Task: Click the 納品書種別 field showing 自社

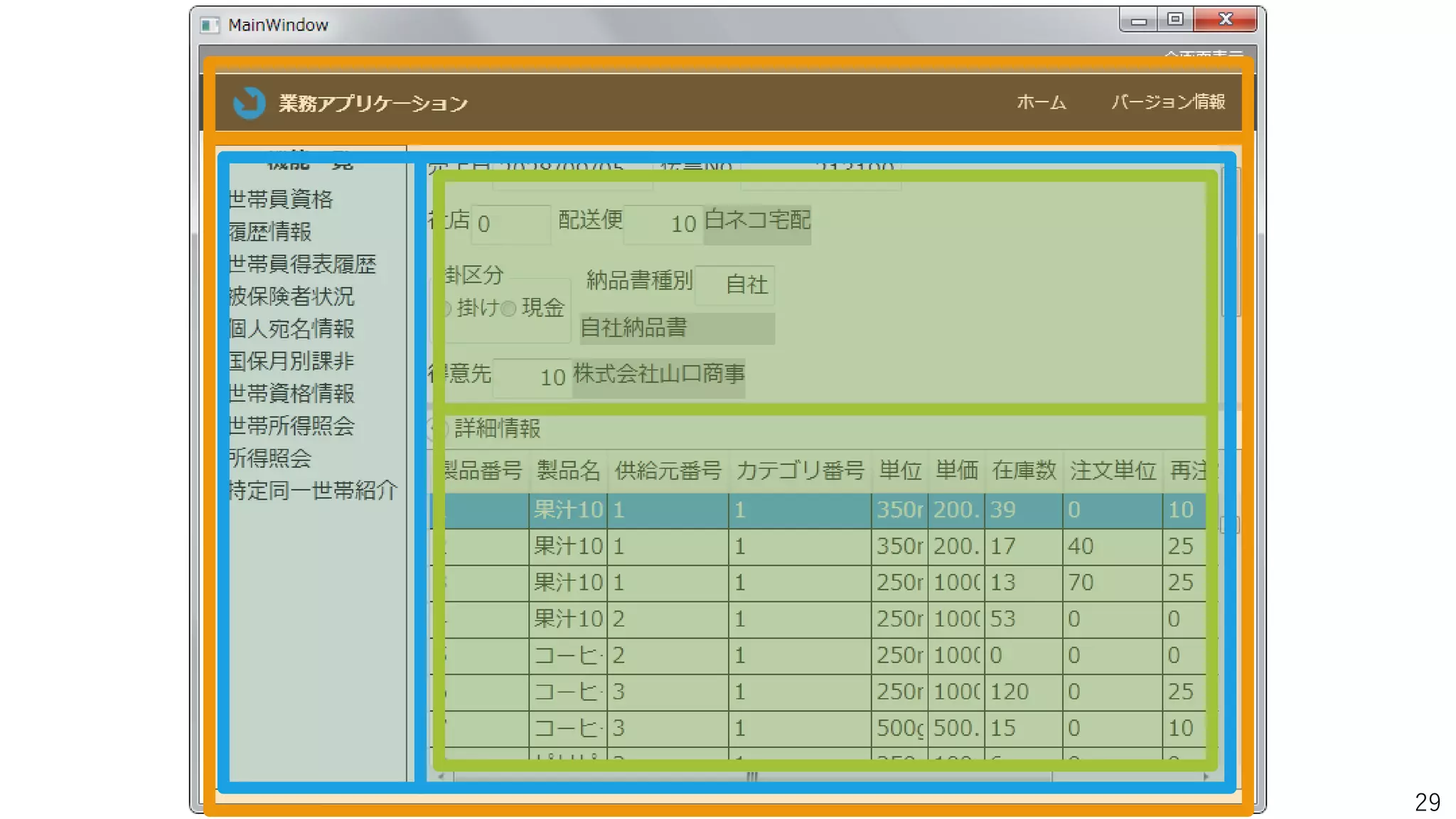Action: click(x=734, y=284)
